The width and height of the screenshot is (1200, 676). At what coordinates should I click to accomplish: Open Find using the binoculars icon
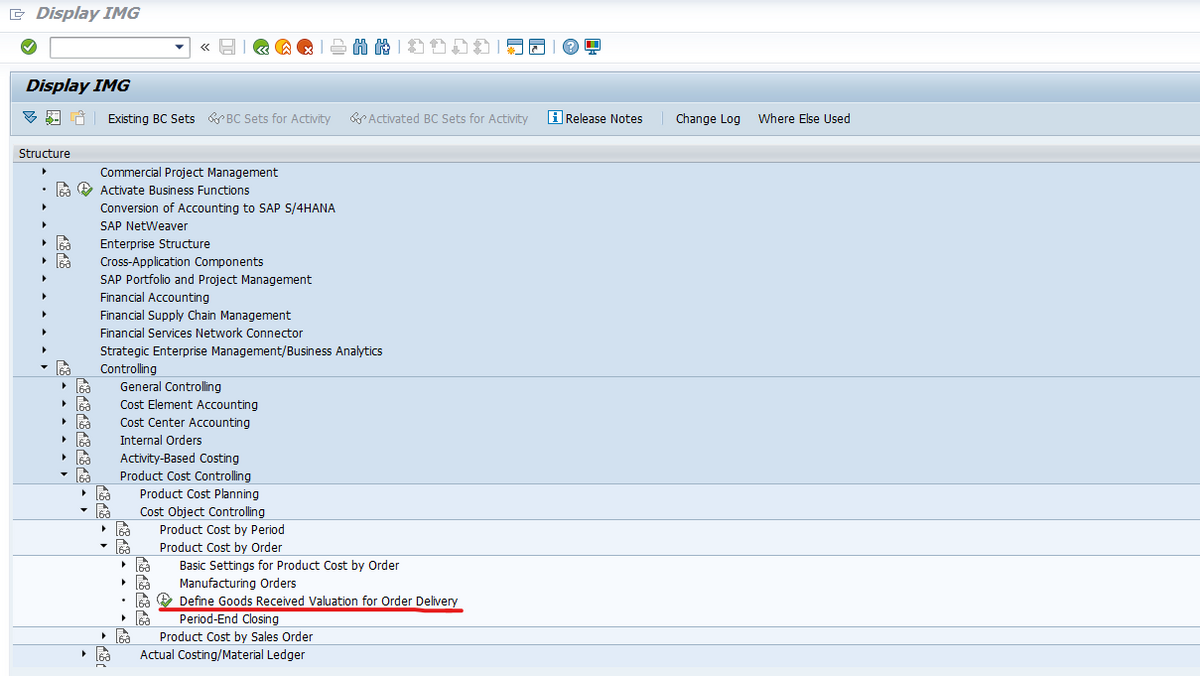[x=360, y=47]
